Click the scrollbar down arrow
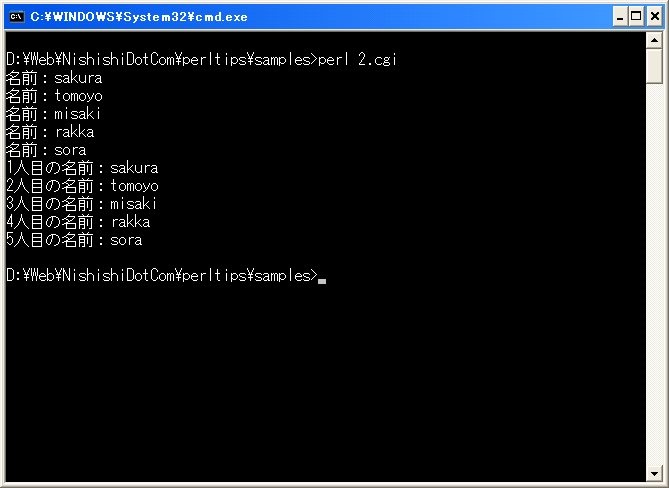Viewport: 669px width, 488px height. pyautogui.click(x=654, y=473)
